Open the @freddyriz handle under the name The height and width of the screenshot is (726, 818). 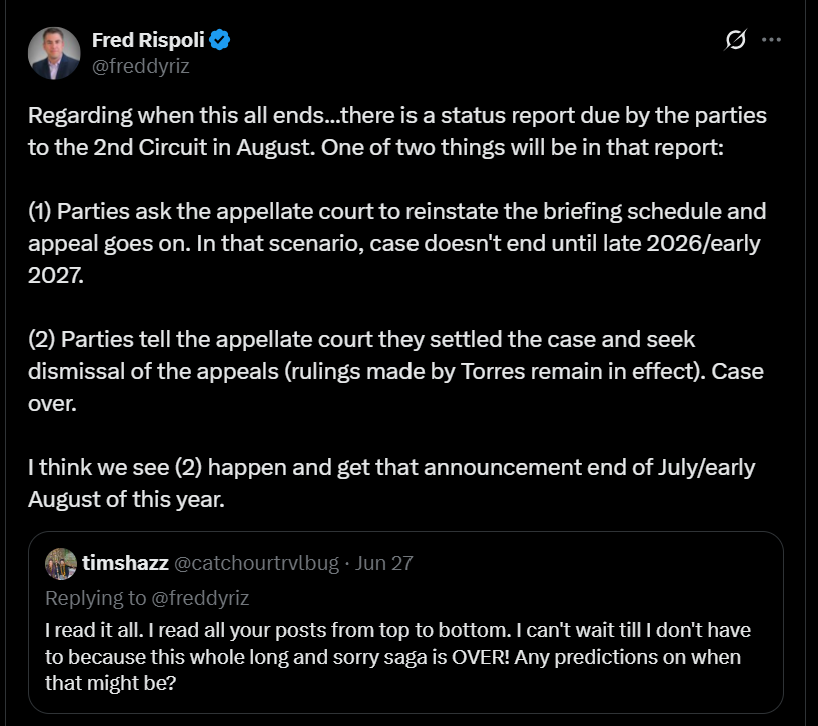pos(140,66)
